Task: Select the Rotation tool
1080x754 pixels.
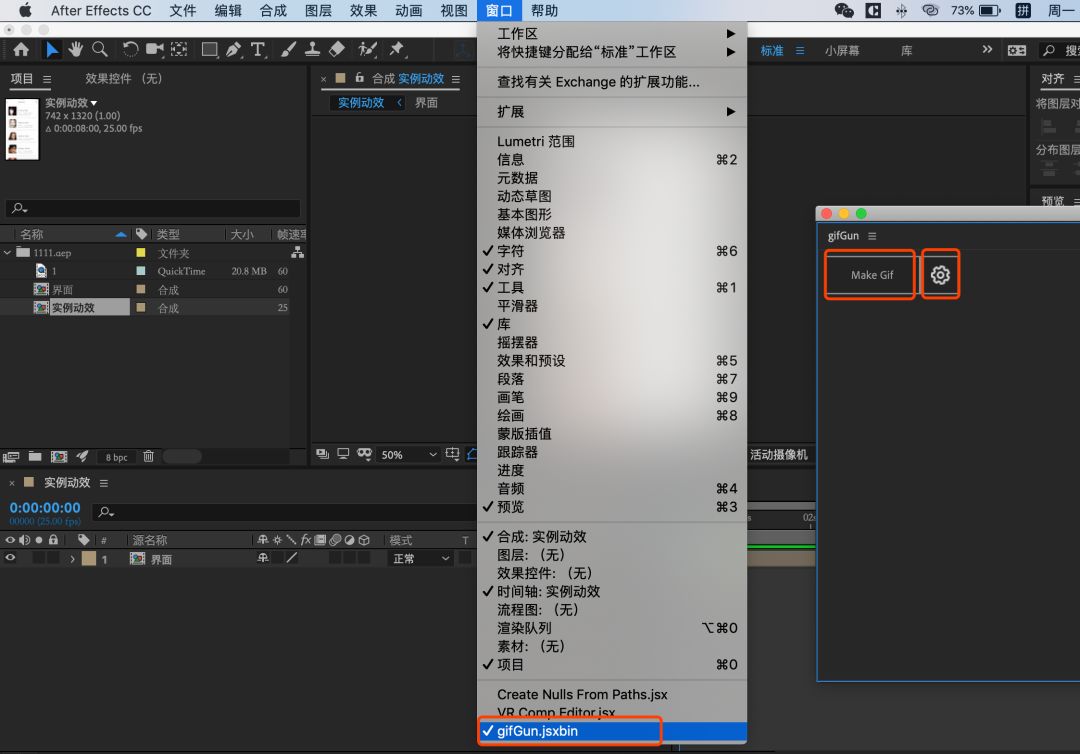Action: pyautogui.click(x=130, y=49)
